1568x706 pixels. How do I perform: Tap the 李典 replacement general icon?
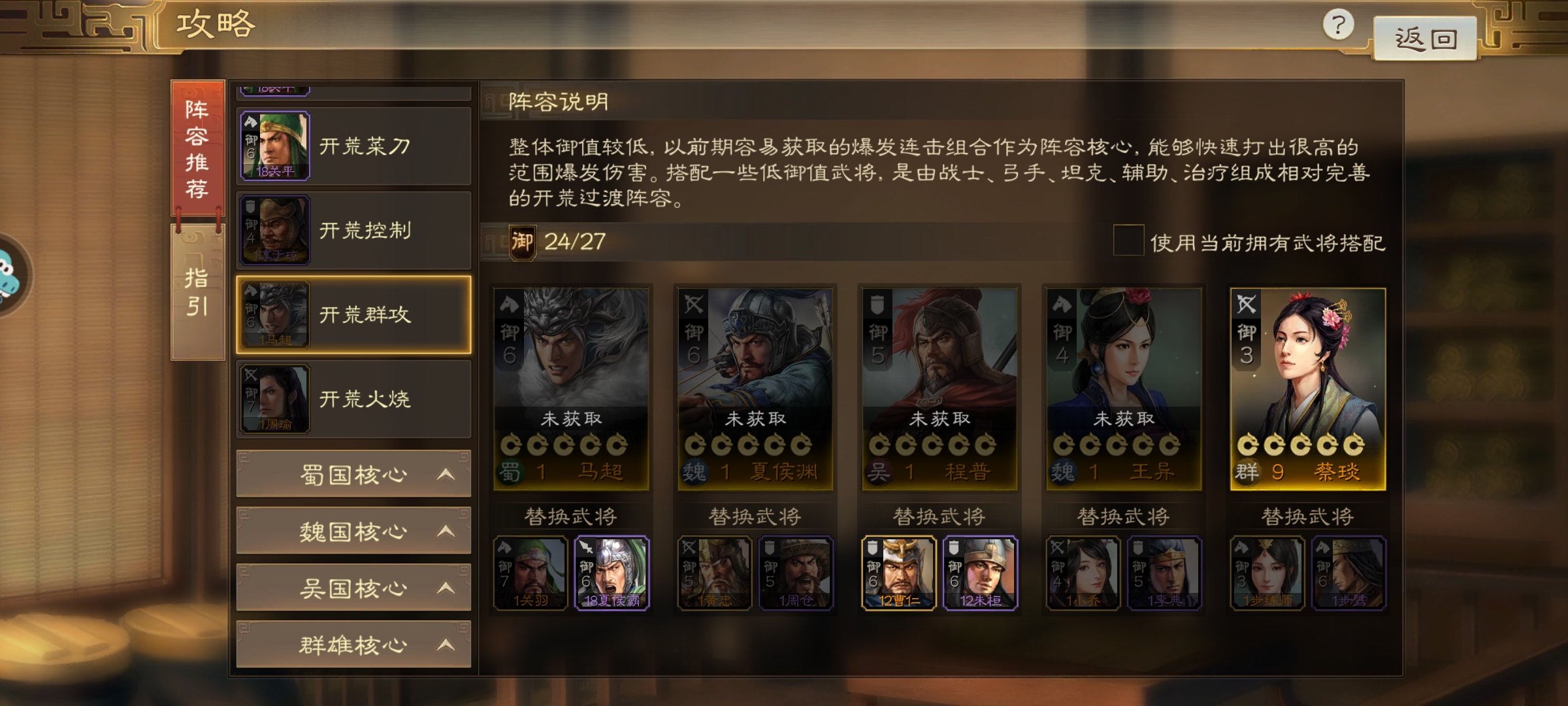click(1164, 573)
